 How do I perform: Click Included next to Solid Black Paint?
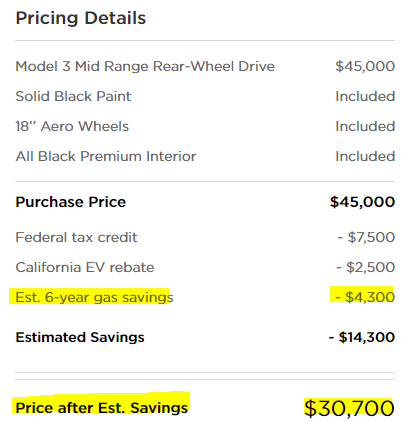(365, 96)
